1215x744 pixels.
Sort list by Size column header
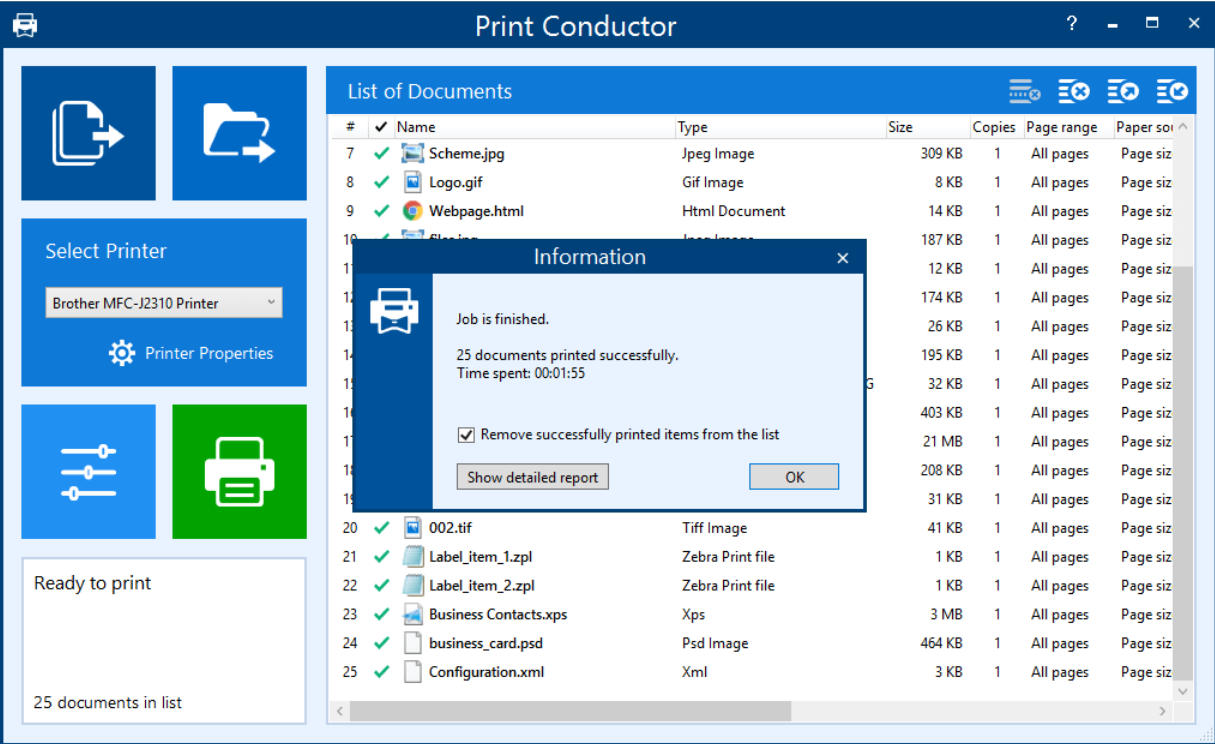tap(900, 127)
